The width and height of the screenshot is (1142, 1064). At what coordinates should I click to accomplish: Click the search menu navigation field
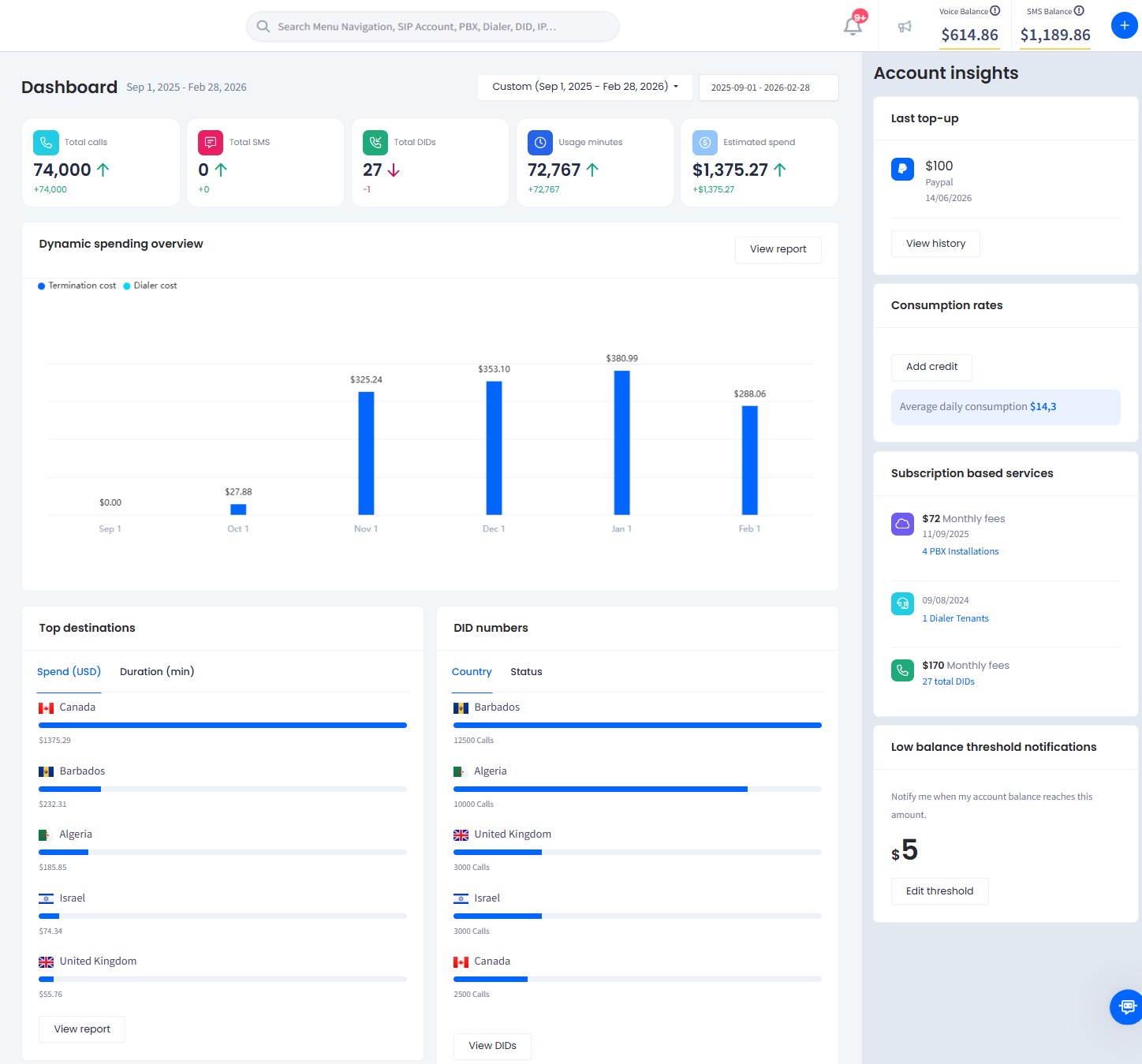[432, 26]
